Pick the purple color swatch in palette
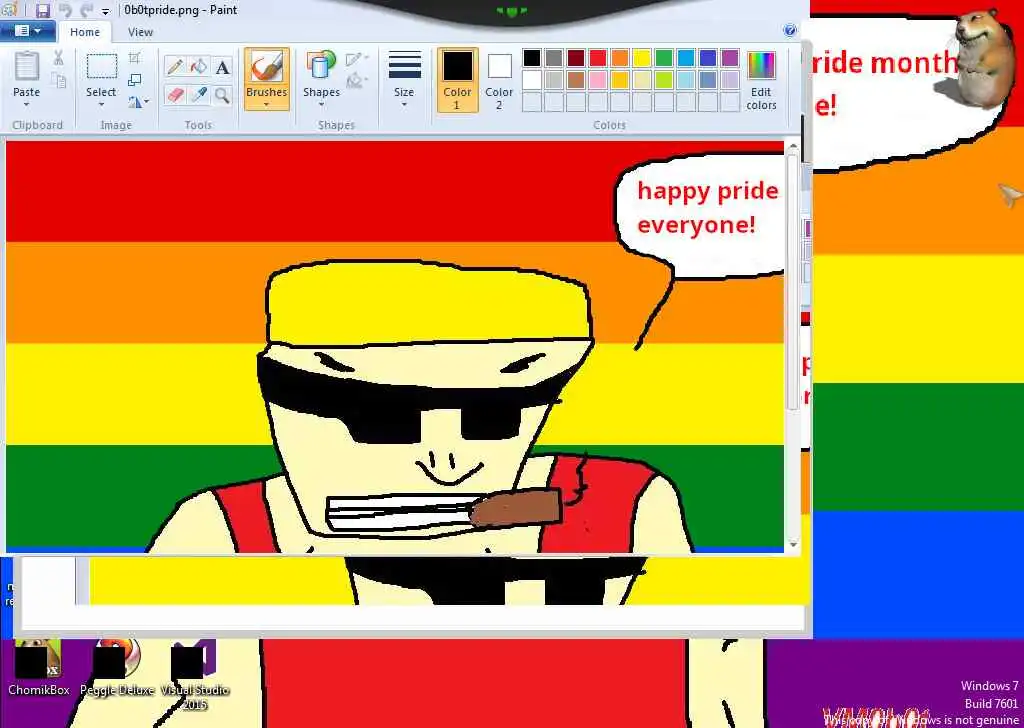Viewport: 1024px width, 728px height. [x=730, y=58]
